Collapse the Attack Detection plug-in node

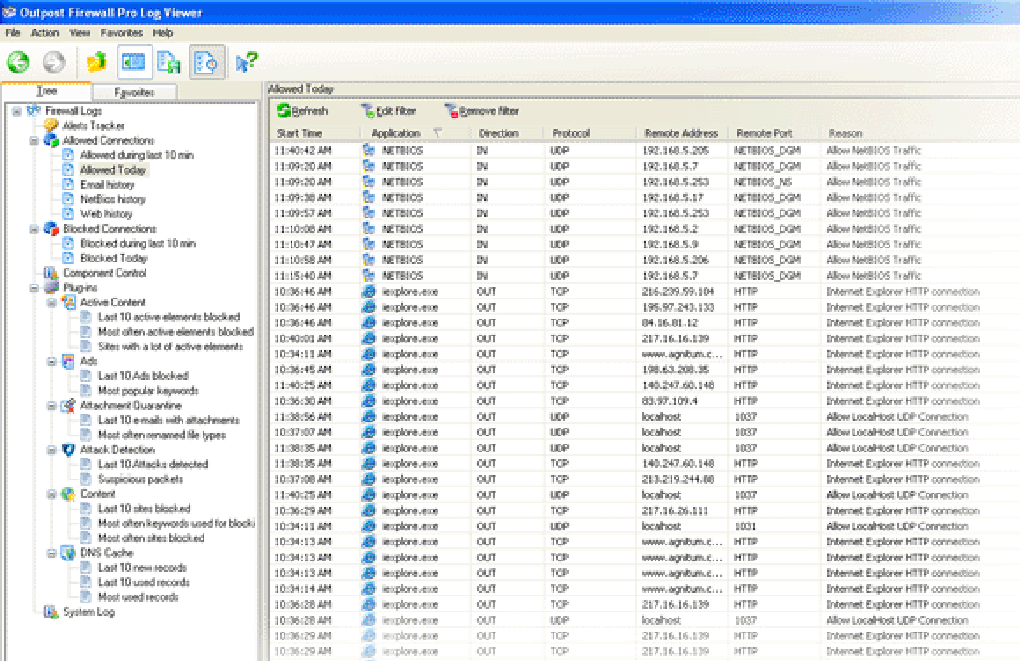tap(52, 450)
